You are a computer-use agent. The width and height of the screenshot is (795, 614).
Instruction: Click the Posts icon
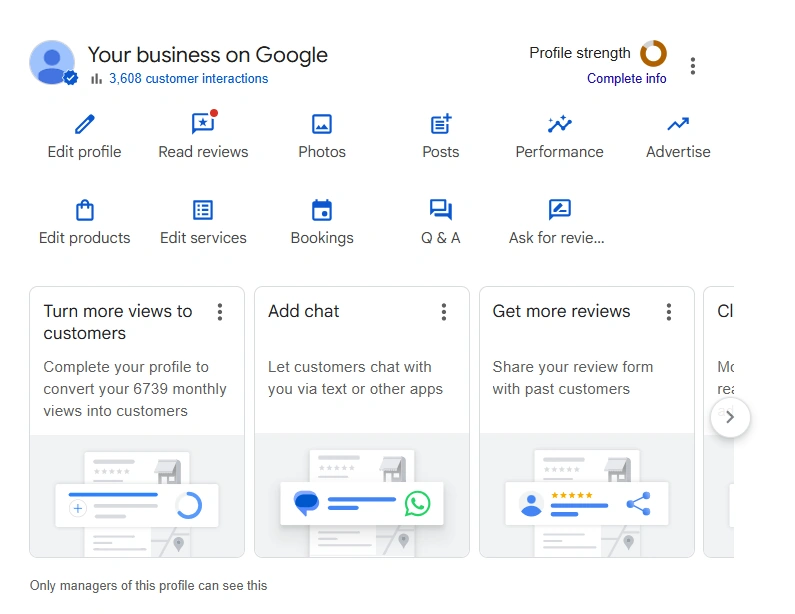tap(441, 124)
